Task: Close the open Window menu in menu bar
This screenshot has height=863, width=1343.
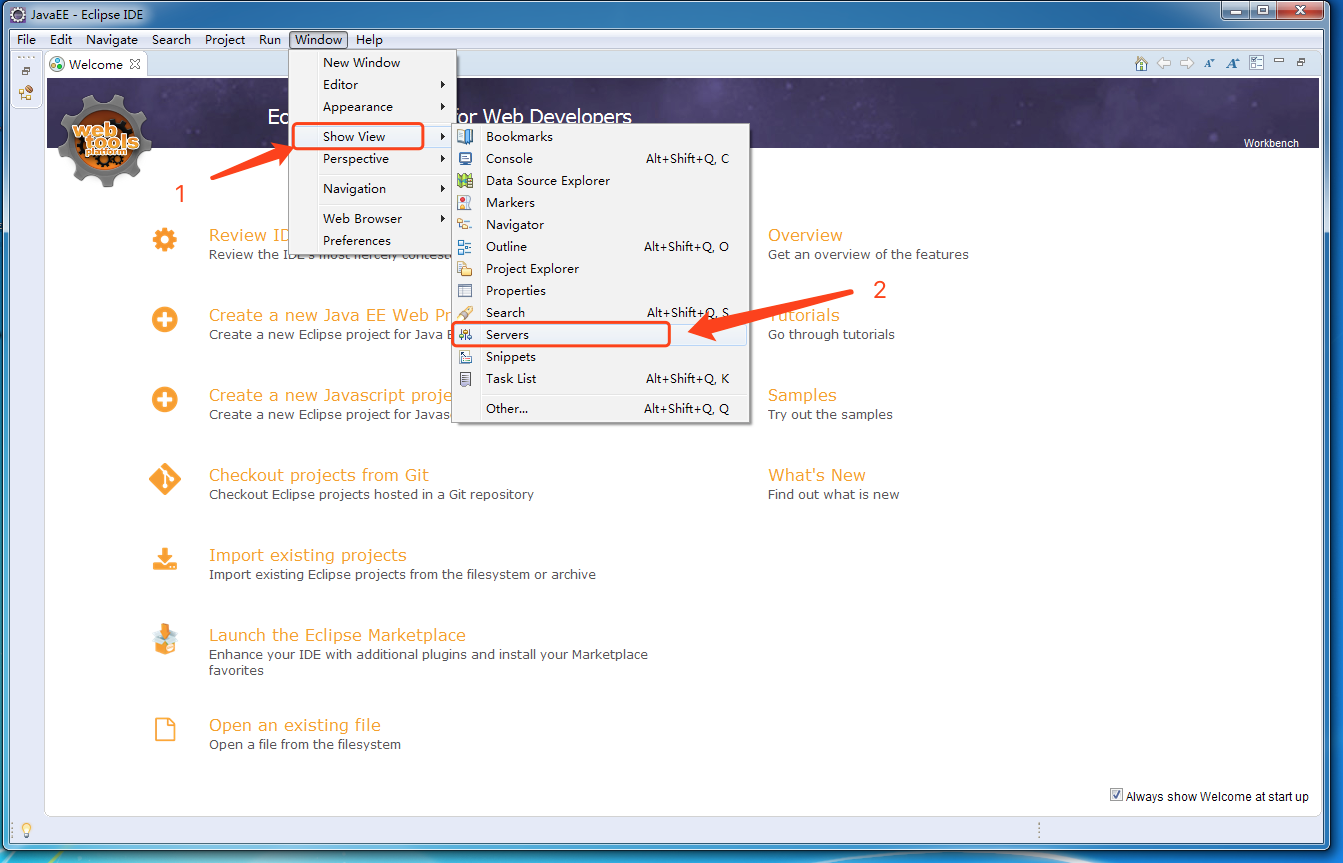Action: coord(319,40)
